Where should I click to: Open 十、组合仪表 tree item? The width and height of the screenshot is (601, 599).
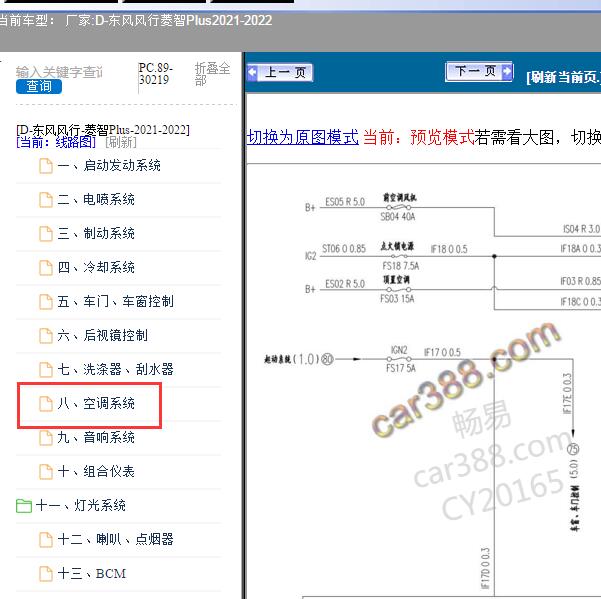point(96,471)
